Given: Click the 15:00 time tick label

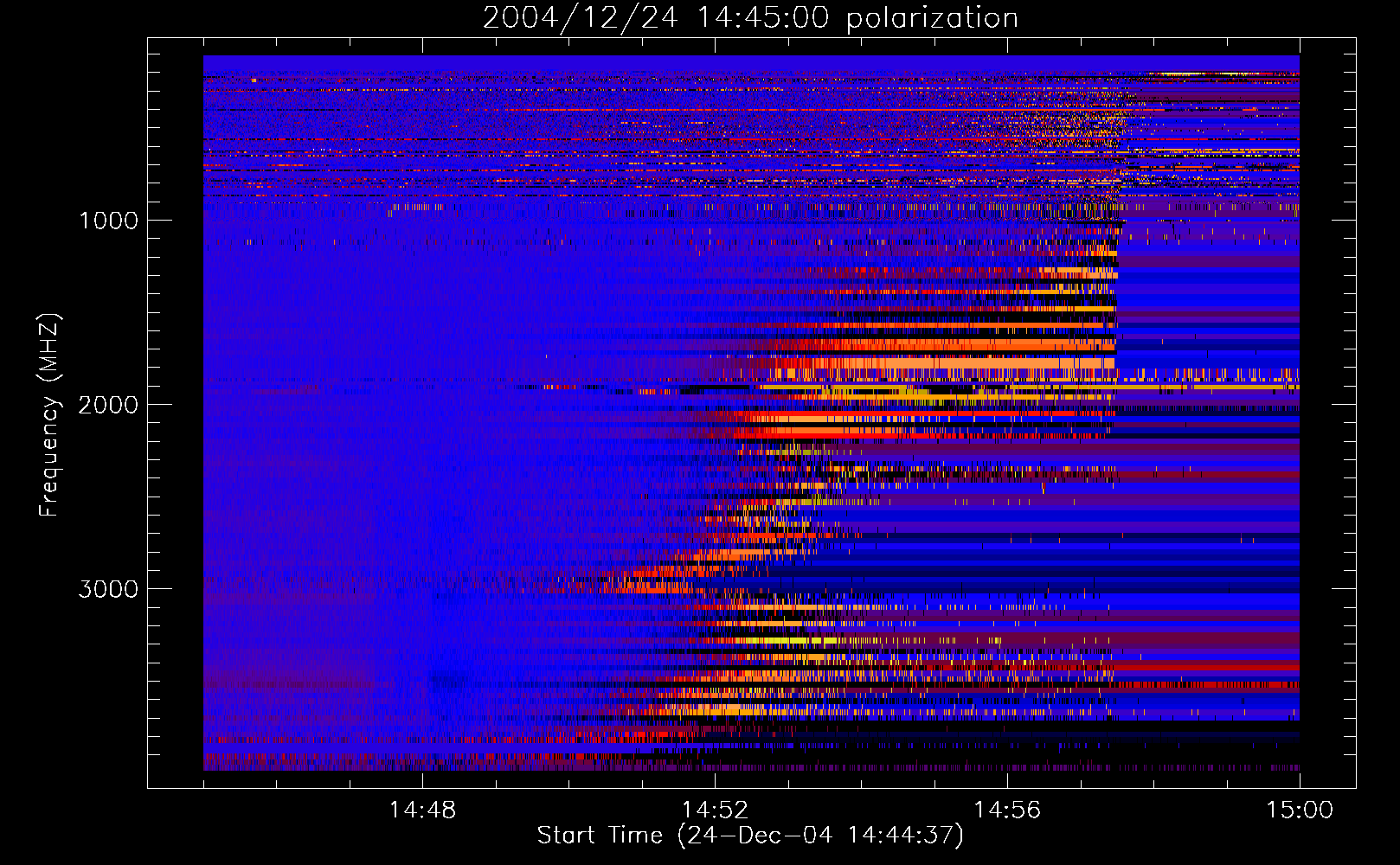Looking at the screenshot, I should coord(1300,811).
